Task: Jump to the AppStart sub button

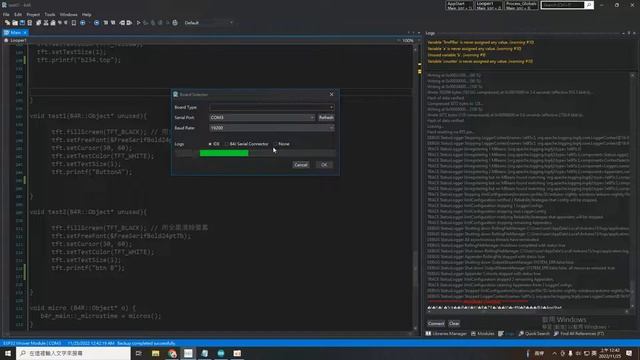Action: click(x=459, y=5)
